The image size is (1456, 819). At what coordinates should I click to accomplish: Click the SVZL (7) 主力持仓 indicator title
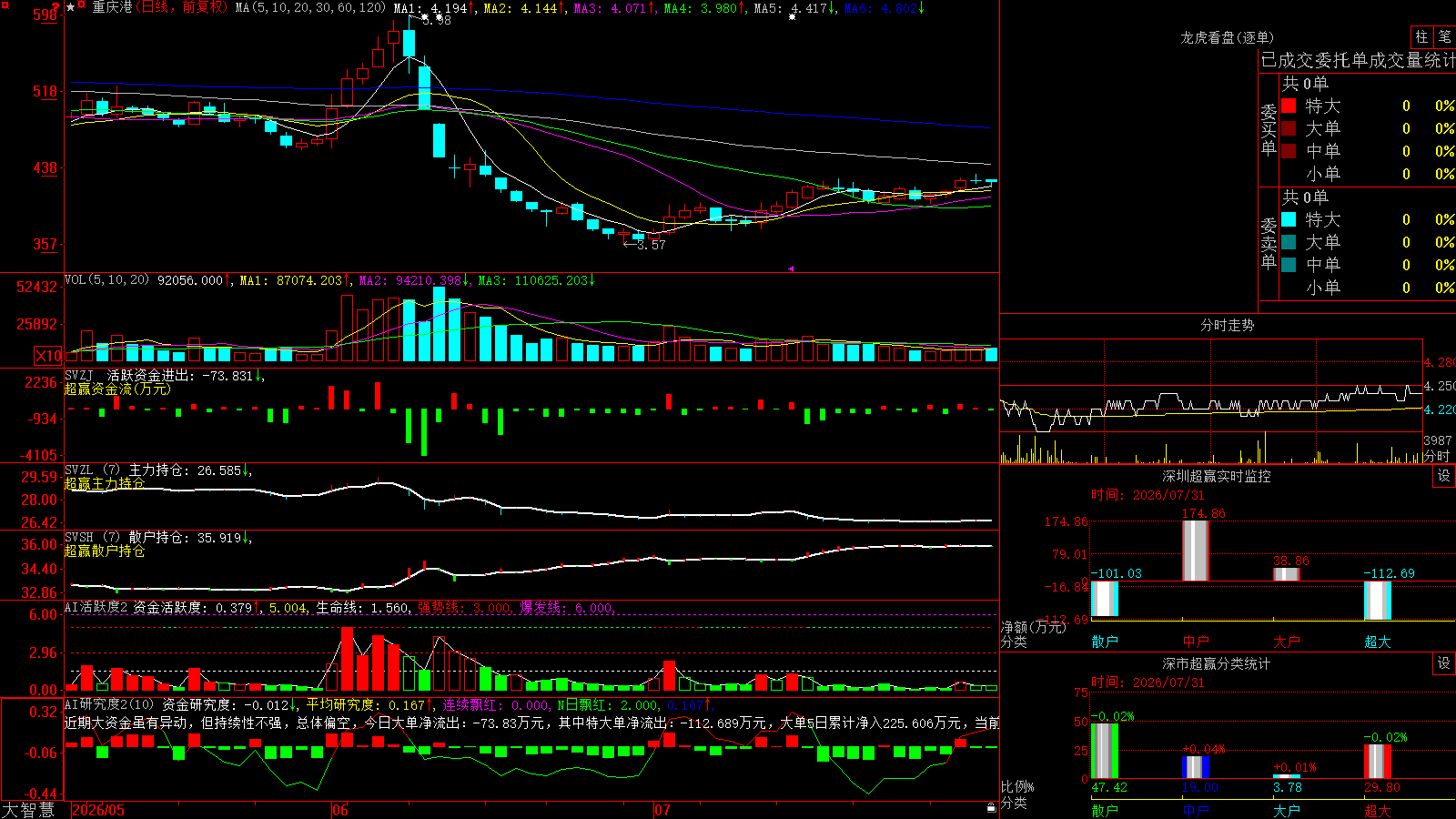pyautogui.click(x=127, y=470)
